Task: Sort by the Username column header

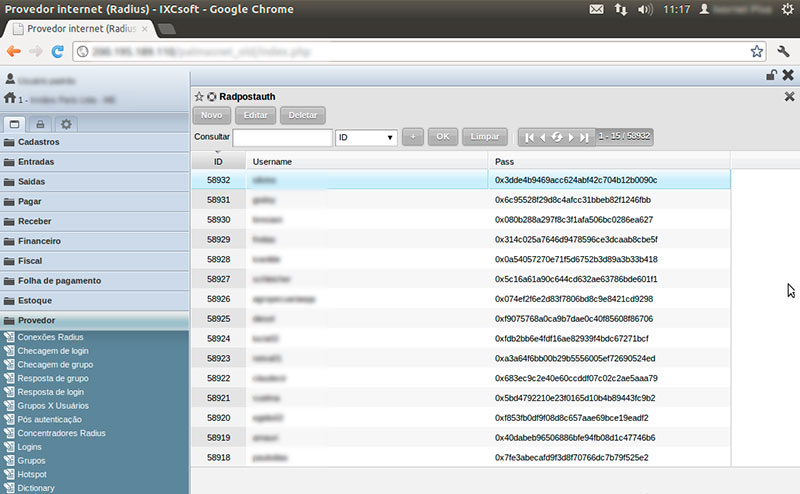Action: pos(367,162)
